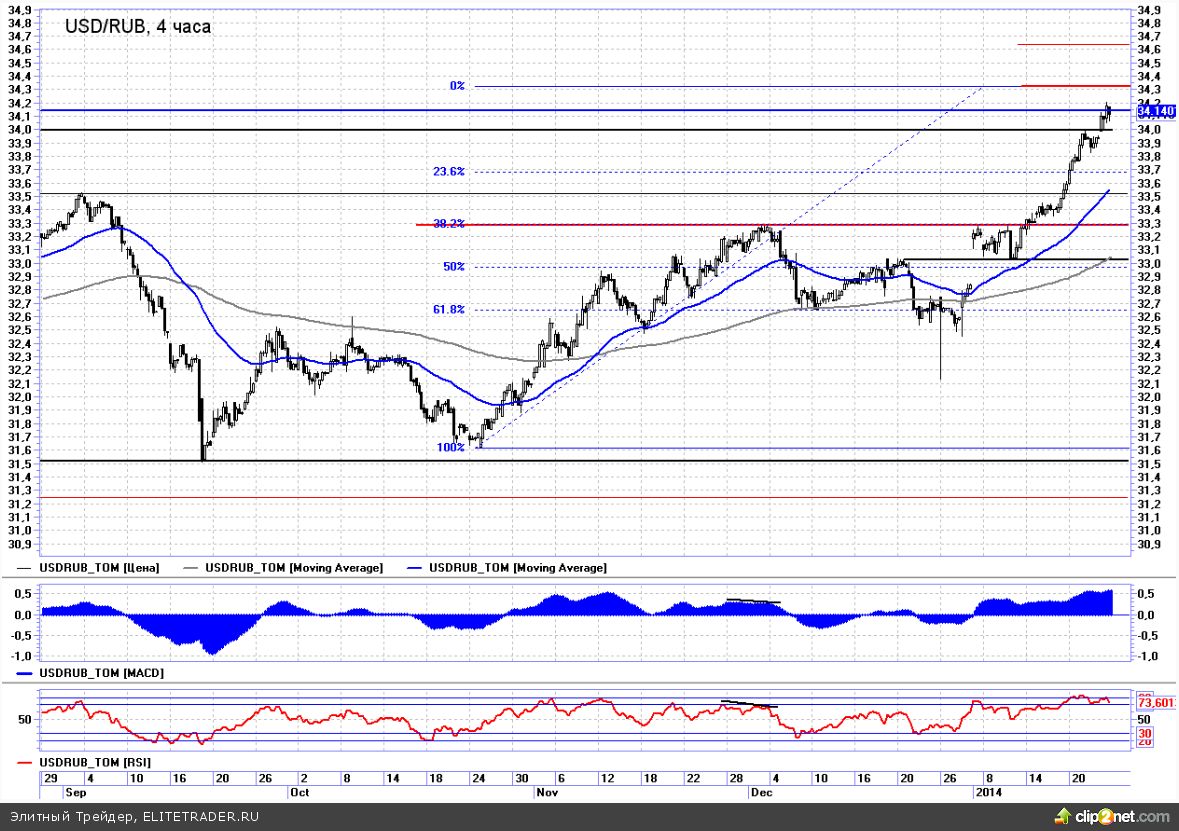This screenshot has width=1179, height=831.
Task: Click the USD/RUB, 4 часа chart title
Action: click(x=138, y=27)
